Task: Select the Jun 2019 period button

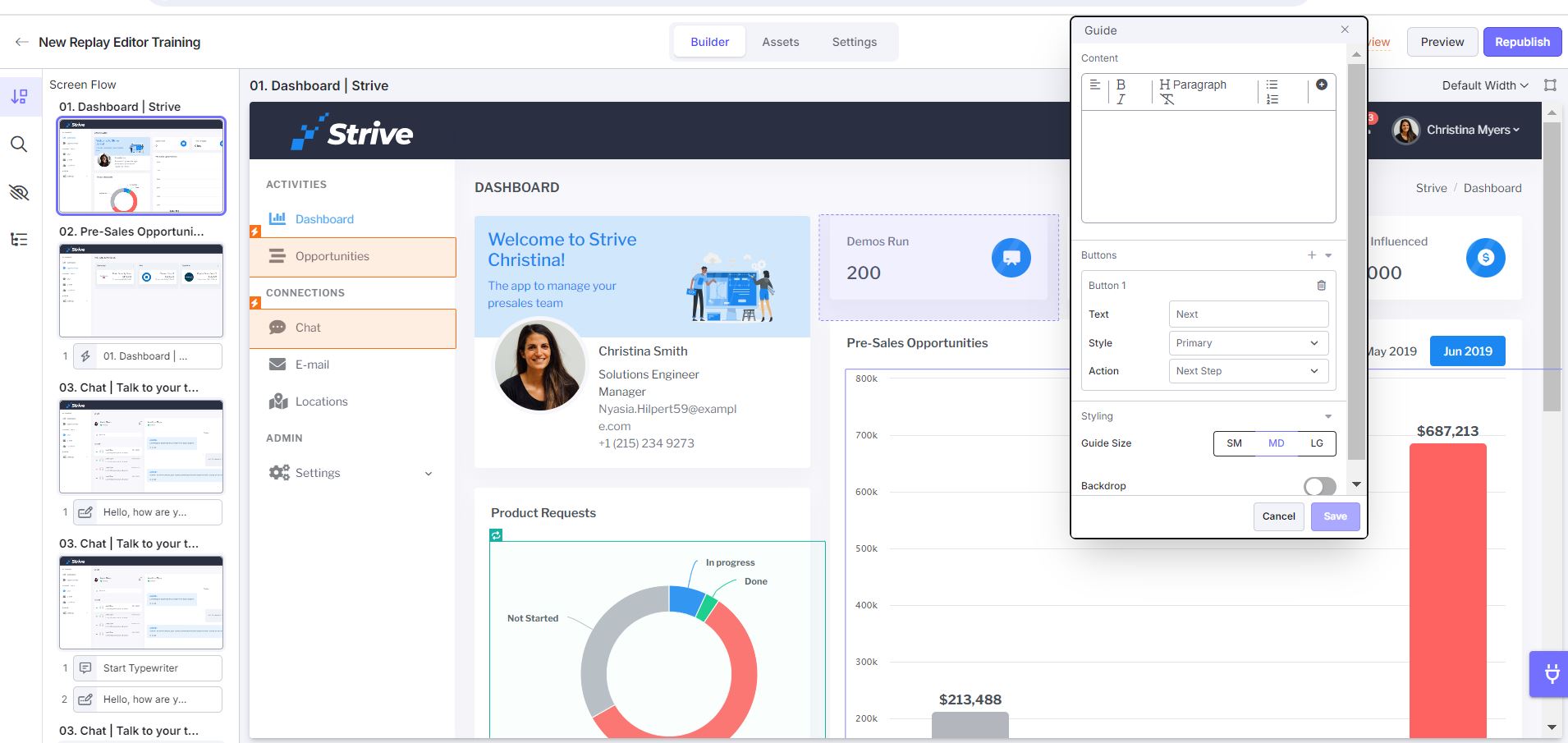Action: coord(1468,351)
